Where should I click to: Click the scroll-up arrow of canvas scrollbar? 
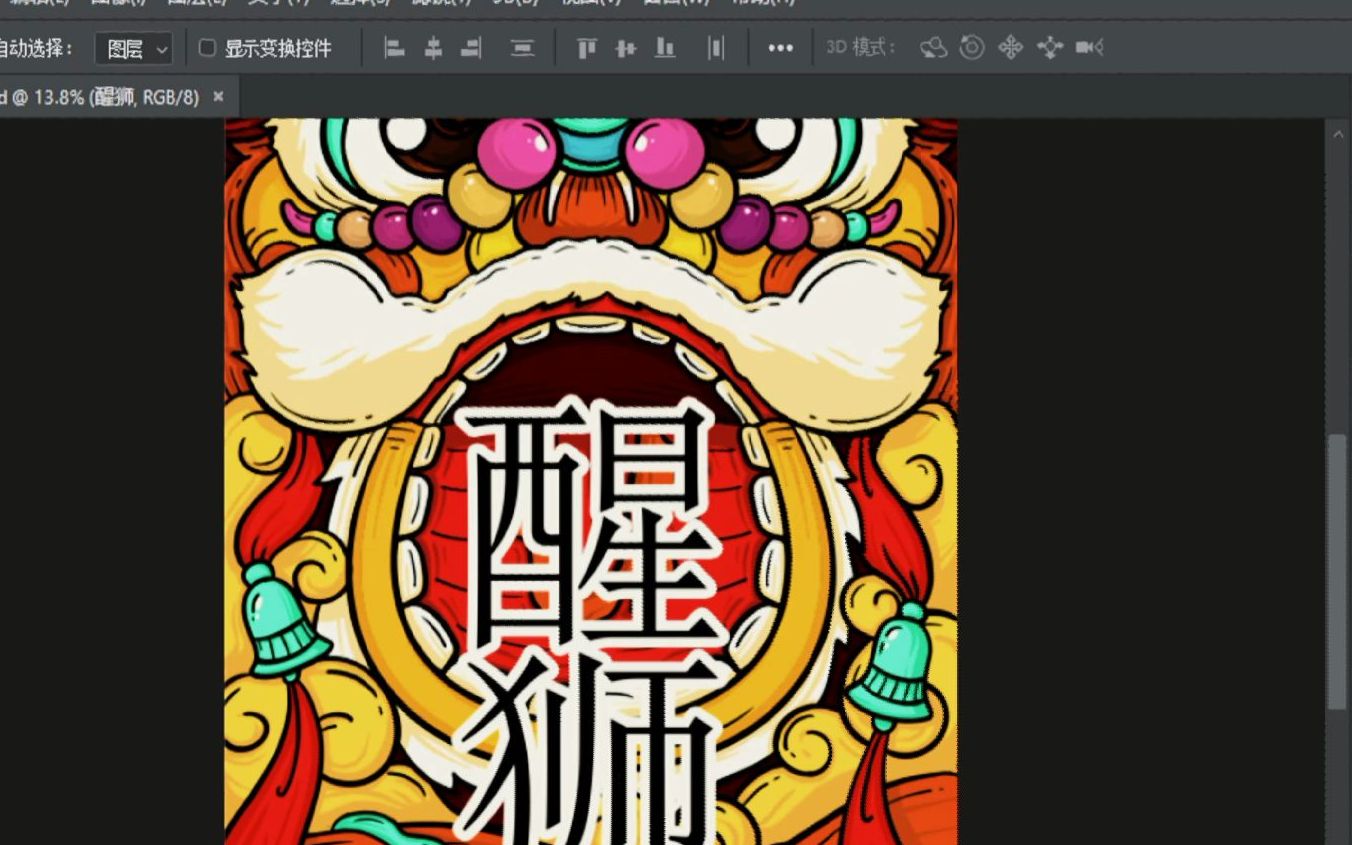(x=1337, y=132)
